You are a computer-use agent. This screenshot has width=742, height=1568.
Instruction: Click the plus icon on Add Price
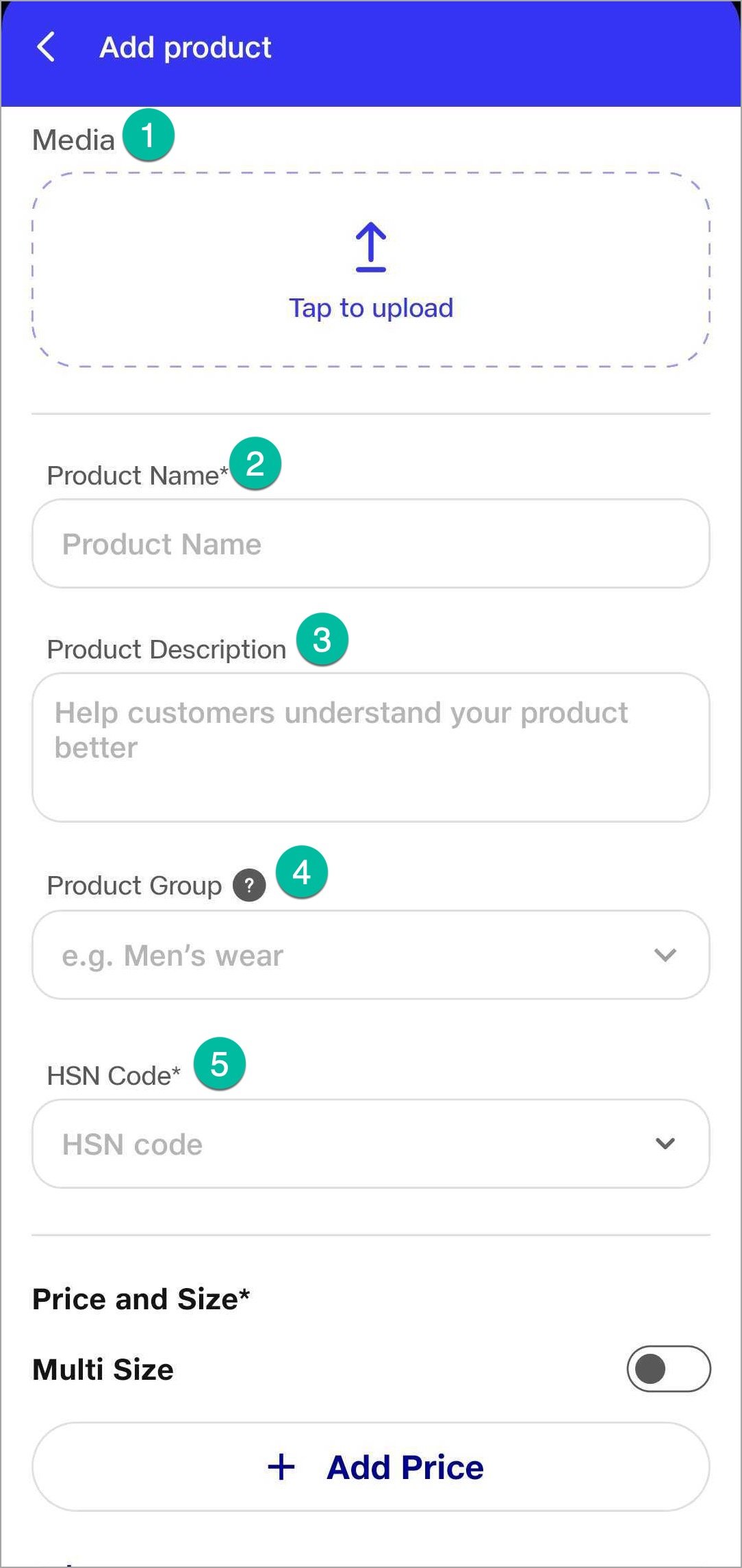[281, 1467]
